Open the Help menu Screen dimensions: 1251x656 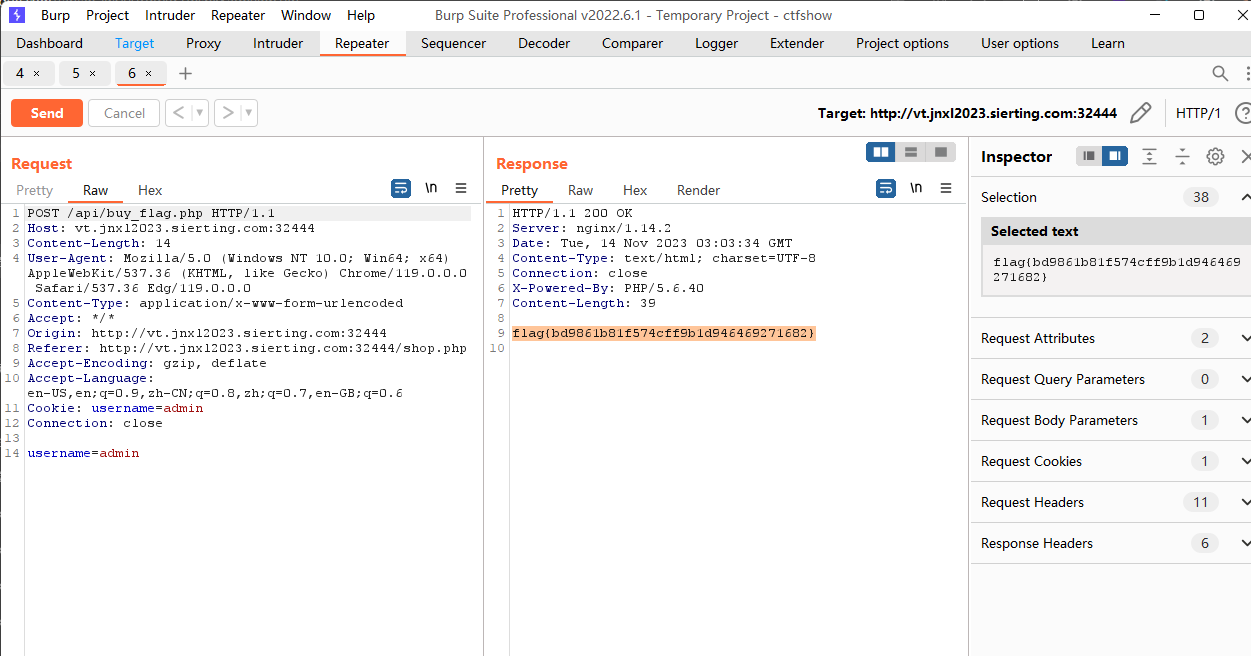click(x=361, y=15)
